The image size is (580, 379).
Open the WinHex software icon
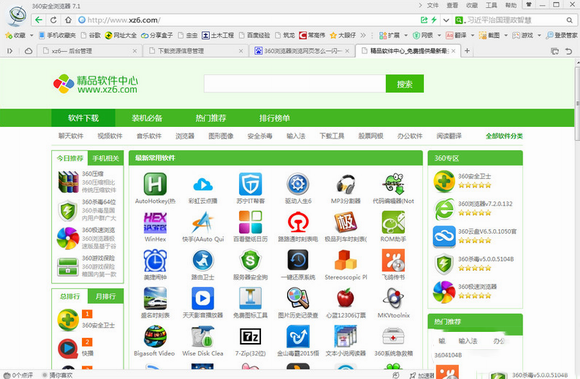(x=155, y=222)
